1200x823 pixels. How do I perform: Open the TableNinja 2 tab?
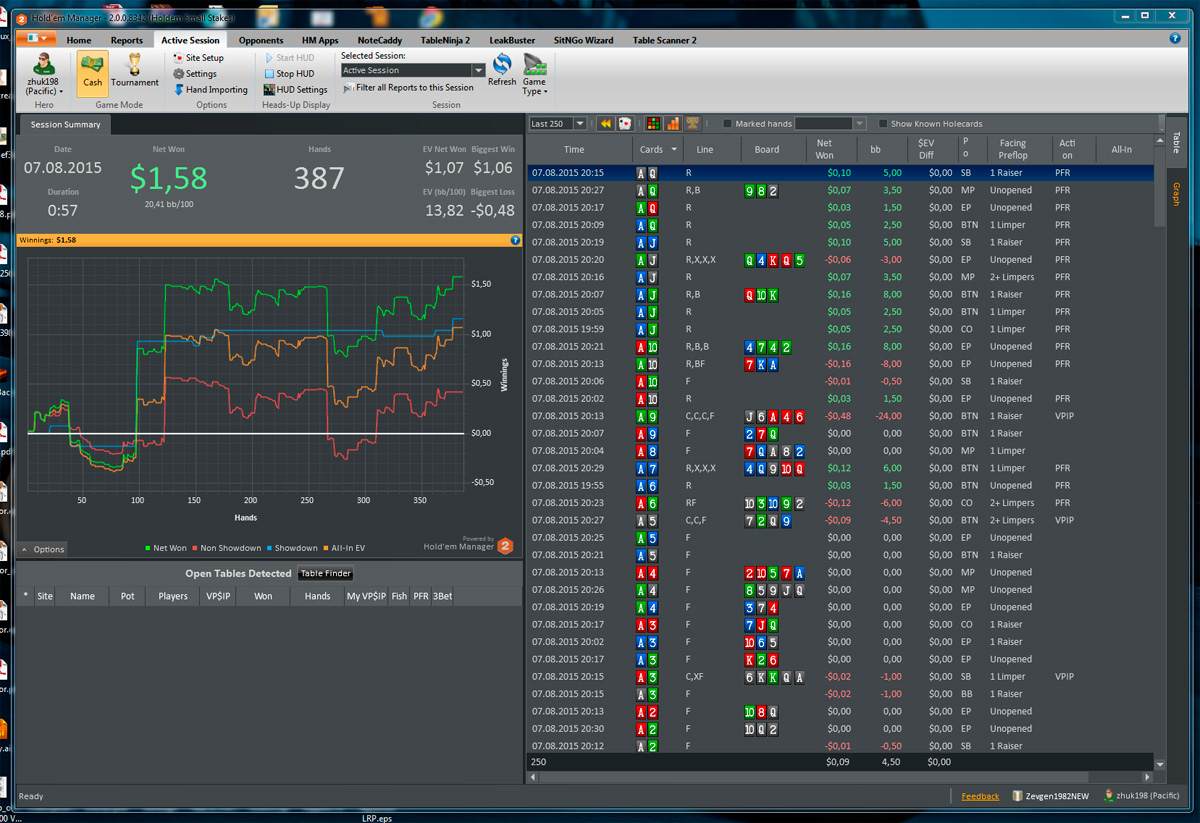[445, 40]
